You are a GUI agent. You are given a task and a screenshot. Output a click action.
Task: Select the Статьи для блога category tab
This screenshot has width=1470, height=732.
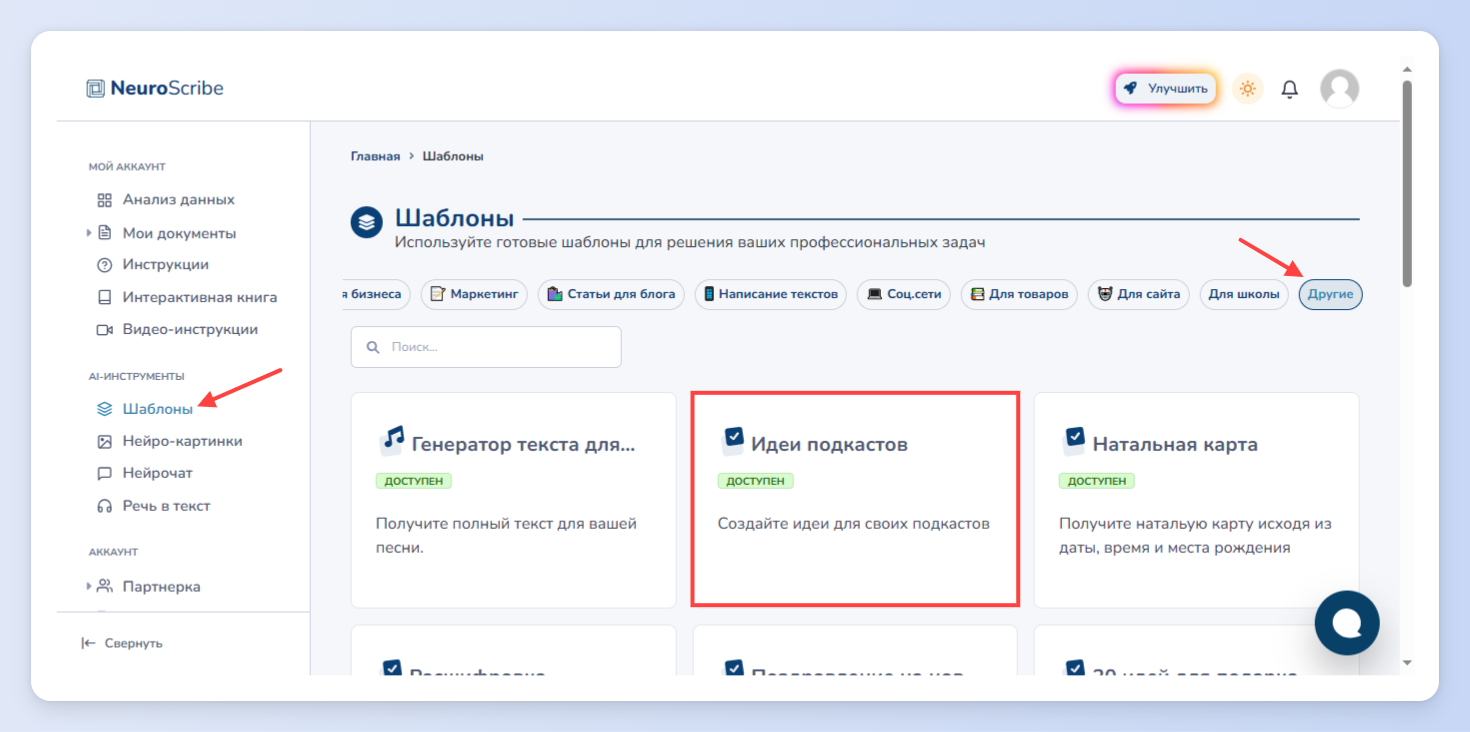point(611,294)
